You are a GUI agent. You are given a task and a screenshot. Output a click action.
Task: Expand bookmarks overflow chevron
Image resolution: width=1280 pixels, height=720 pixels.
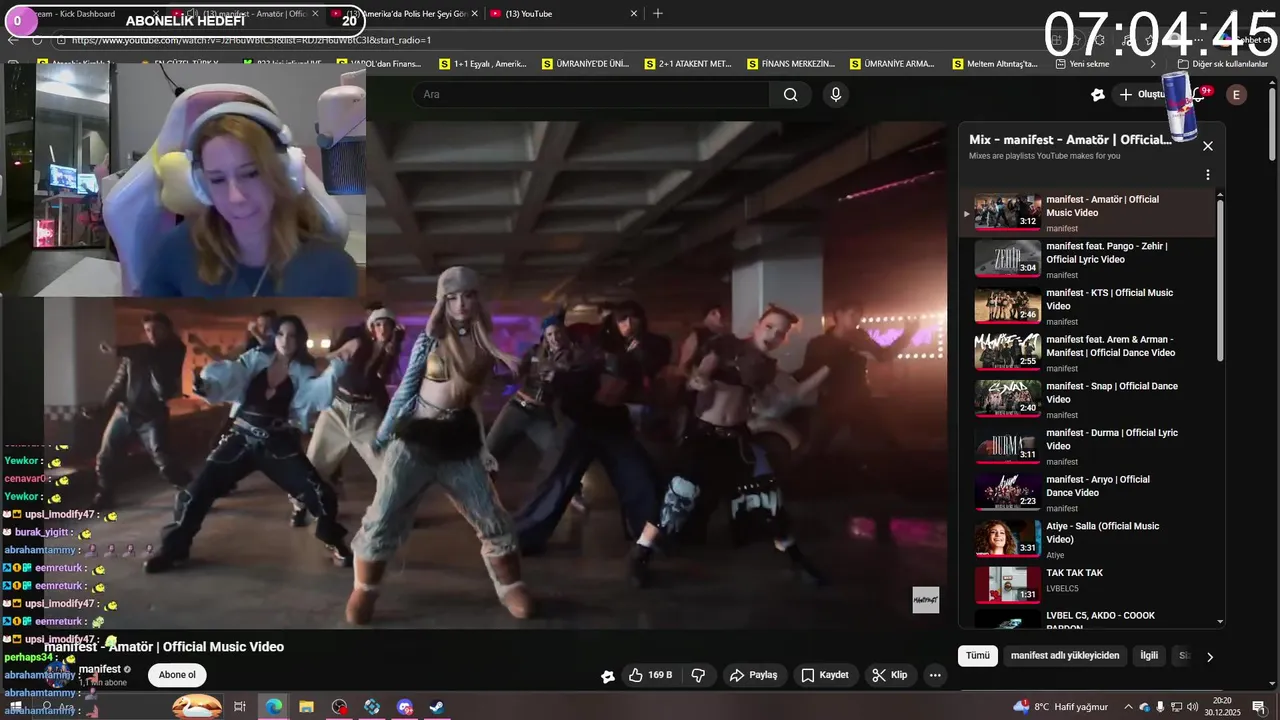pyautogui.click(x=1152, y=63)
